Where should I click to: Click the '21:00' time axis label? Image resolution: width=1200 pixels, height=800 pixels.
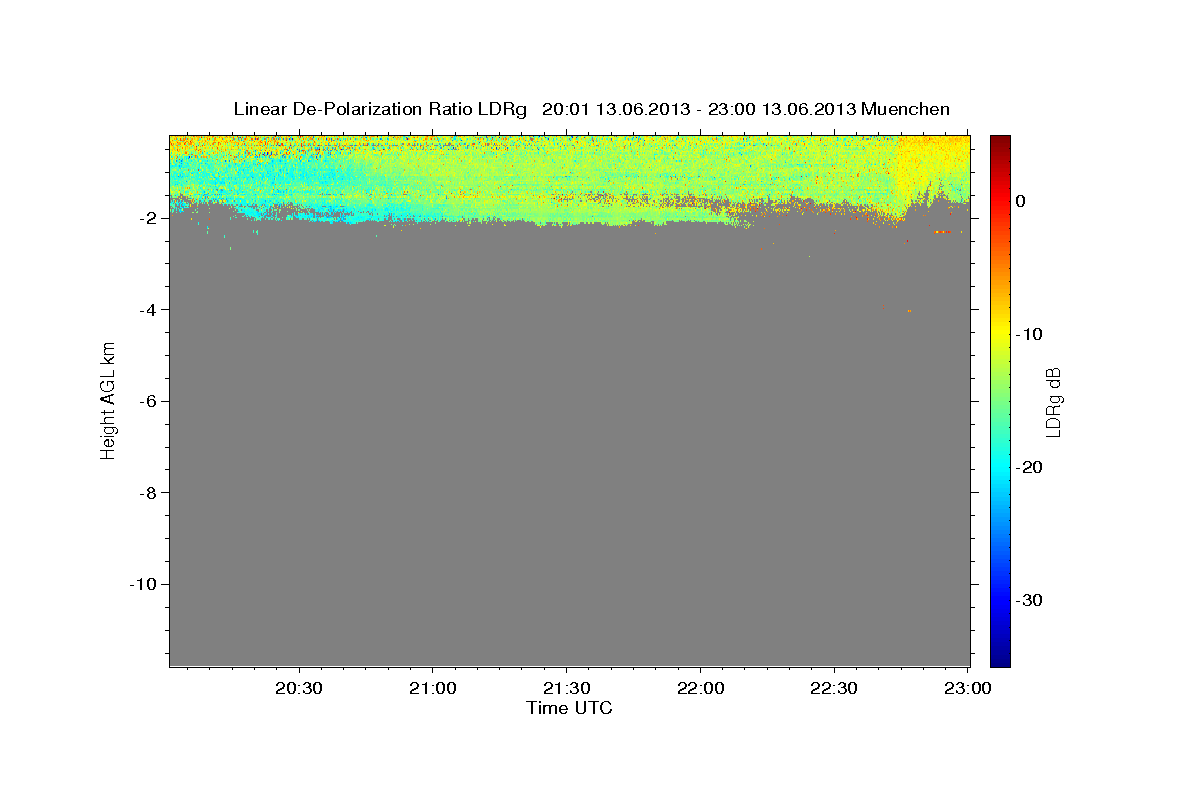(x=433, y=689)
